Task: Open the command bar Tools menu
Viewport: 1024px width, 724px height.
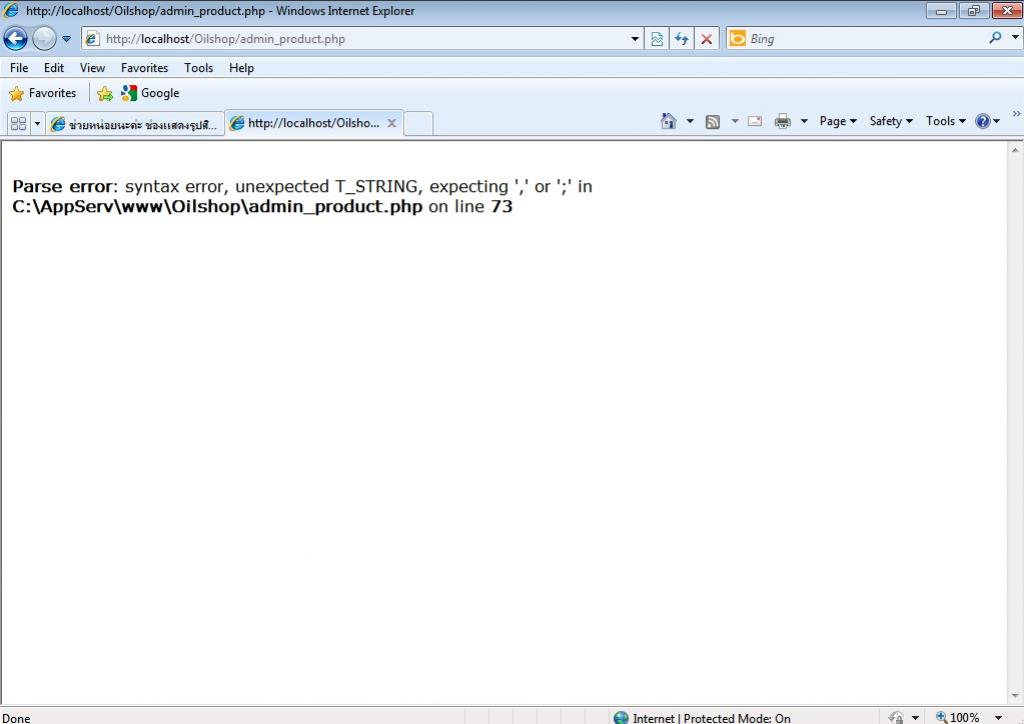Action: click(945, 121)
